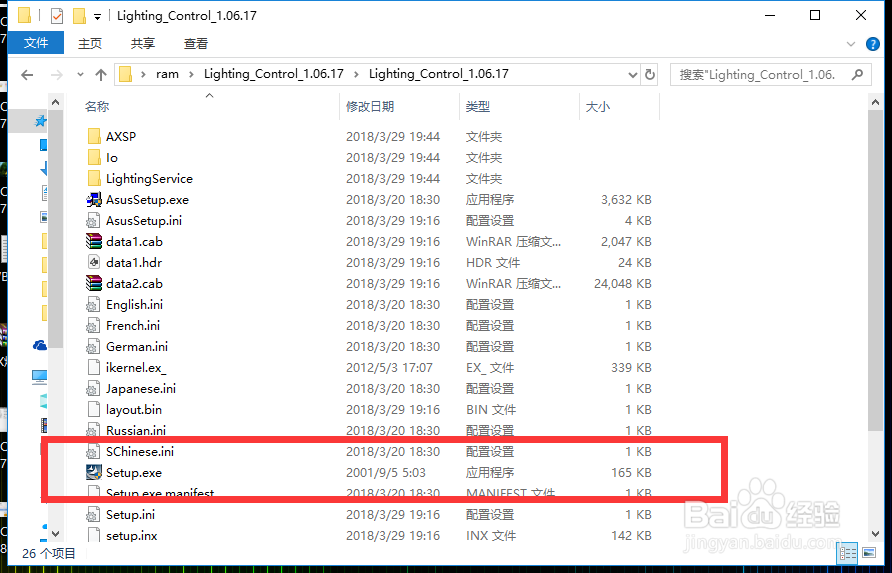Click the HDR 文件 type cell
This screenshot has width=892, height=573.
(x=493, y=262)
